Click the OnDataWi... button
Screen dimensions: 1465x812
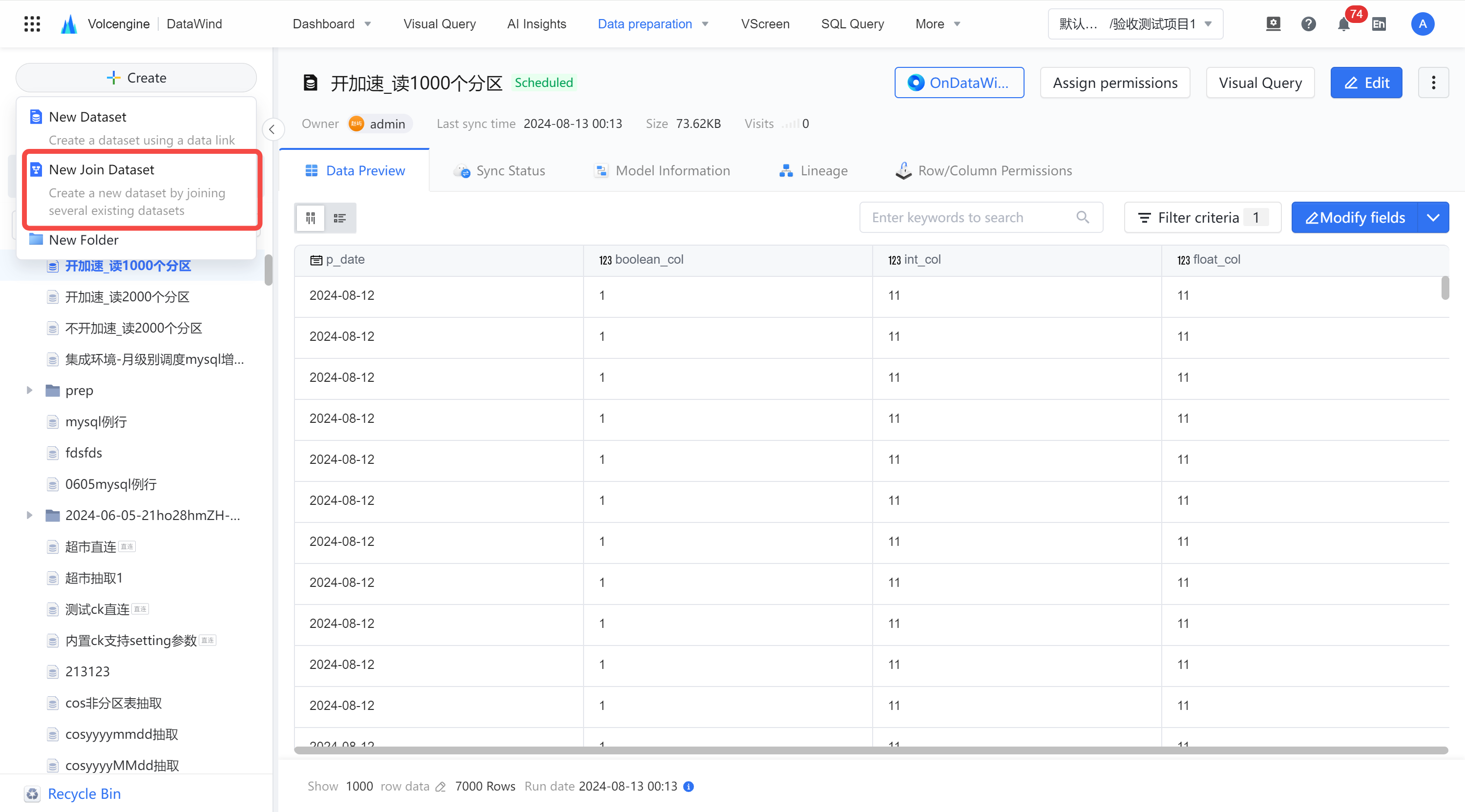[x=959, y=83]
